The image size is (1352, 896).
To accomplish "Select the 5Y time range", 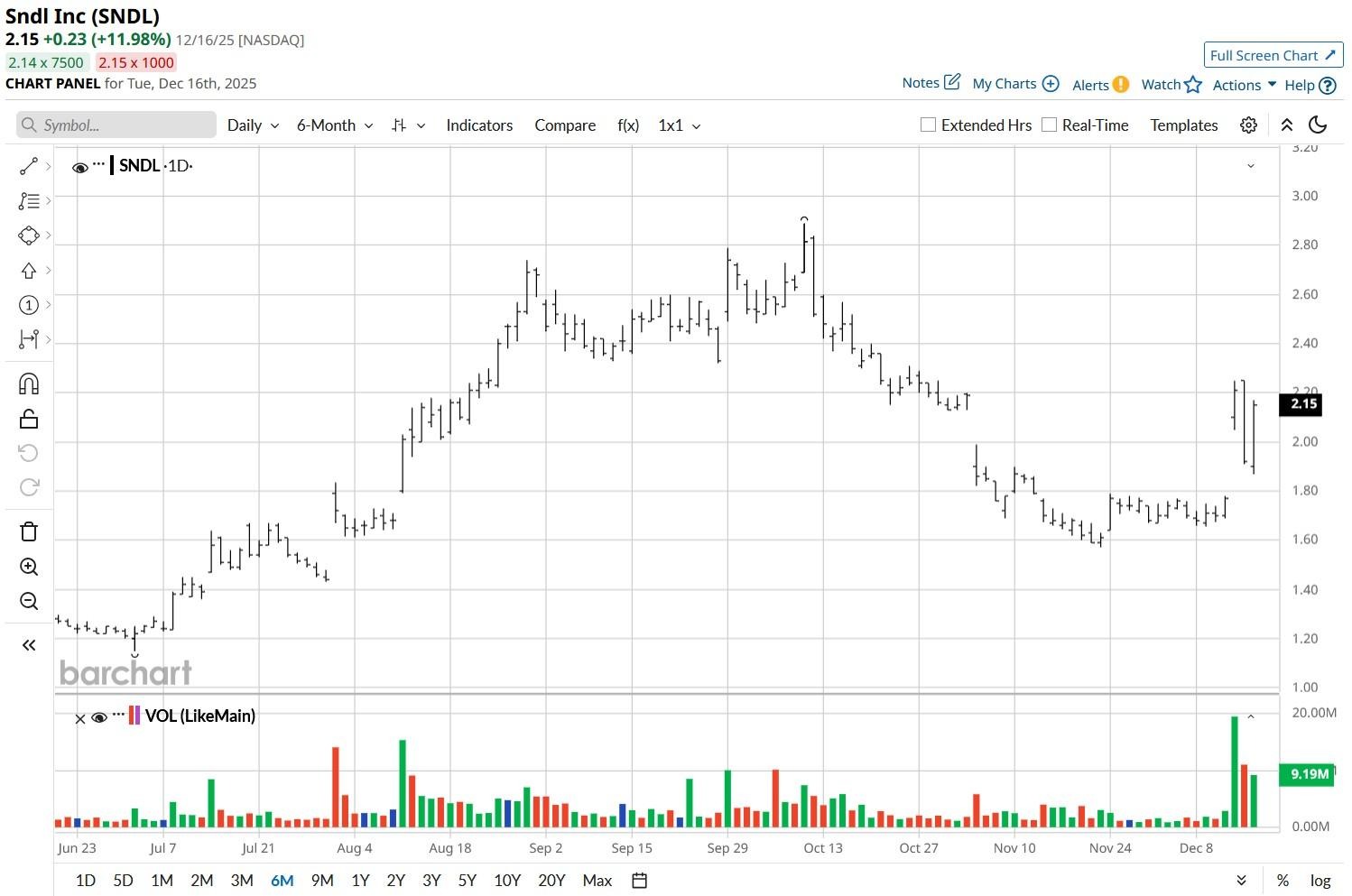I will [x=467, y=881].
